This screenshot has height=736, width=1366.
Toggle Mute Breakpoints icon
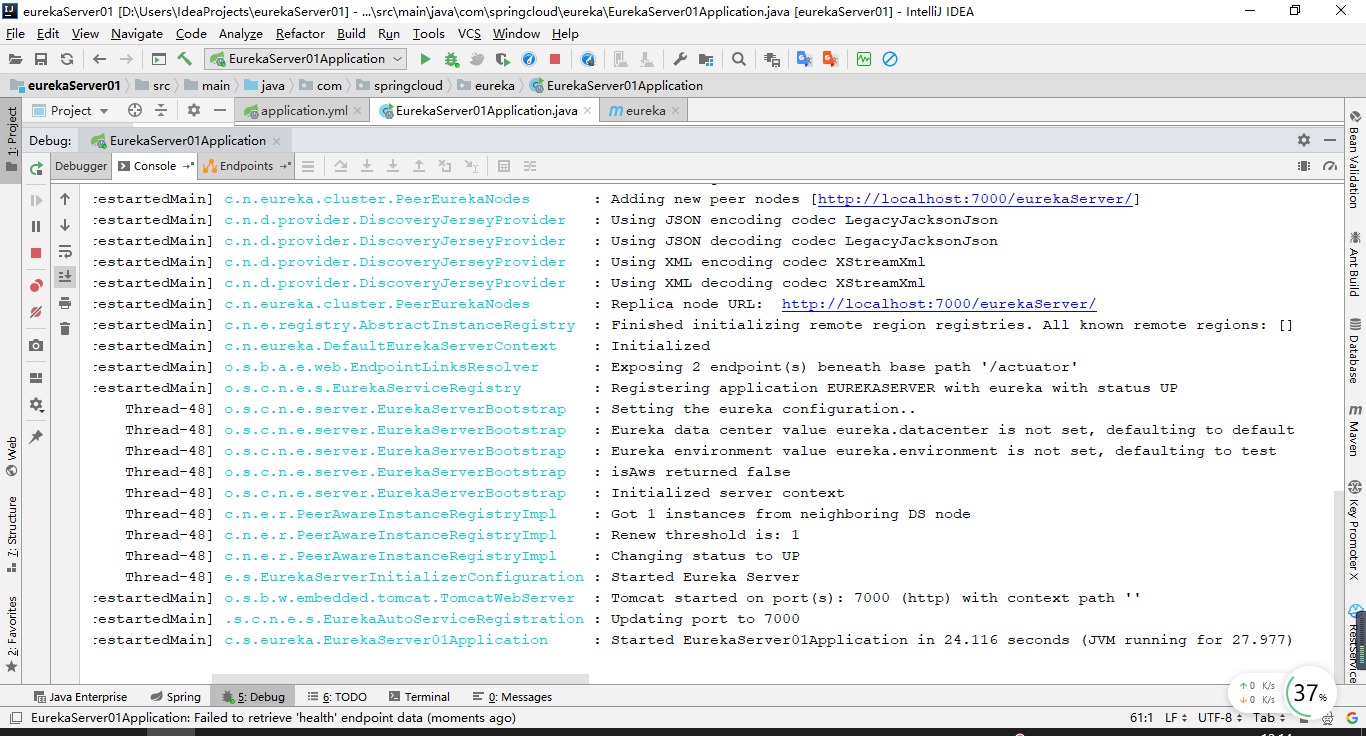36,312
